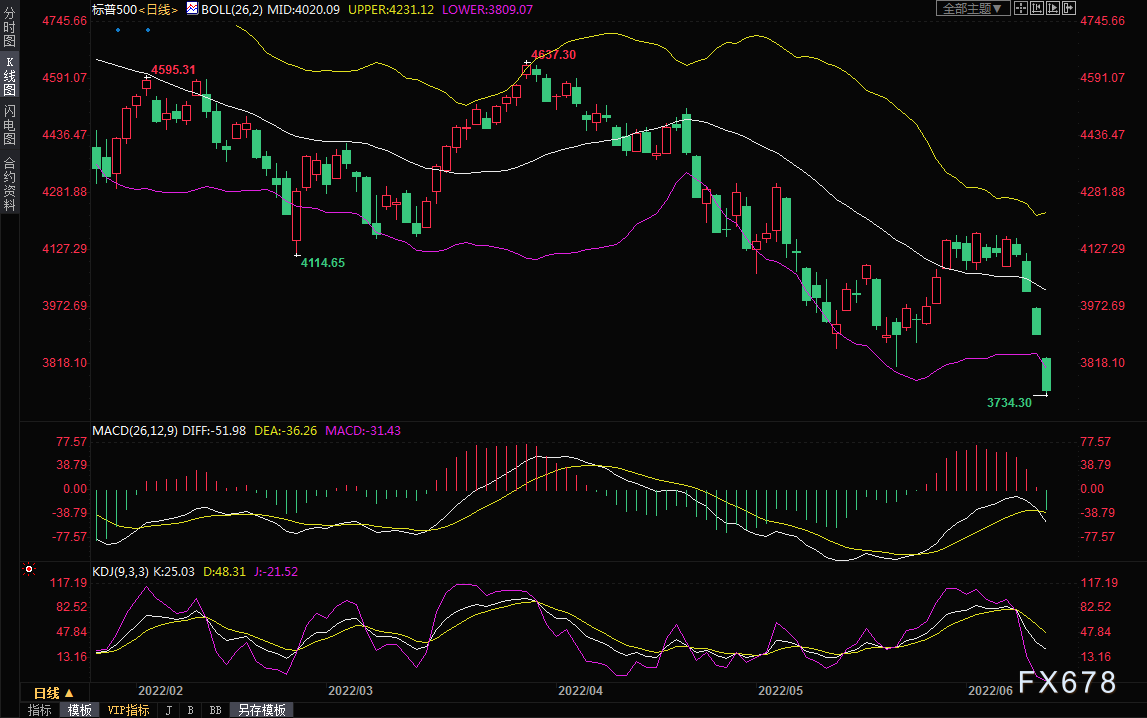Click the second blue dot marker above the chart

(149, 29)
